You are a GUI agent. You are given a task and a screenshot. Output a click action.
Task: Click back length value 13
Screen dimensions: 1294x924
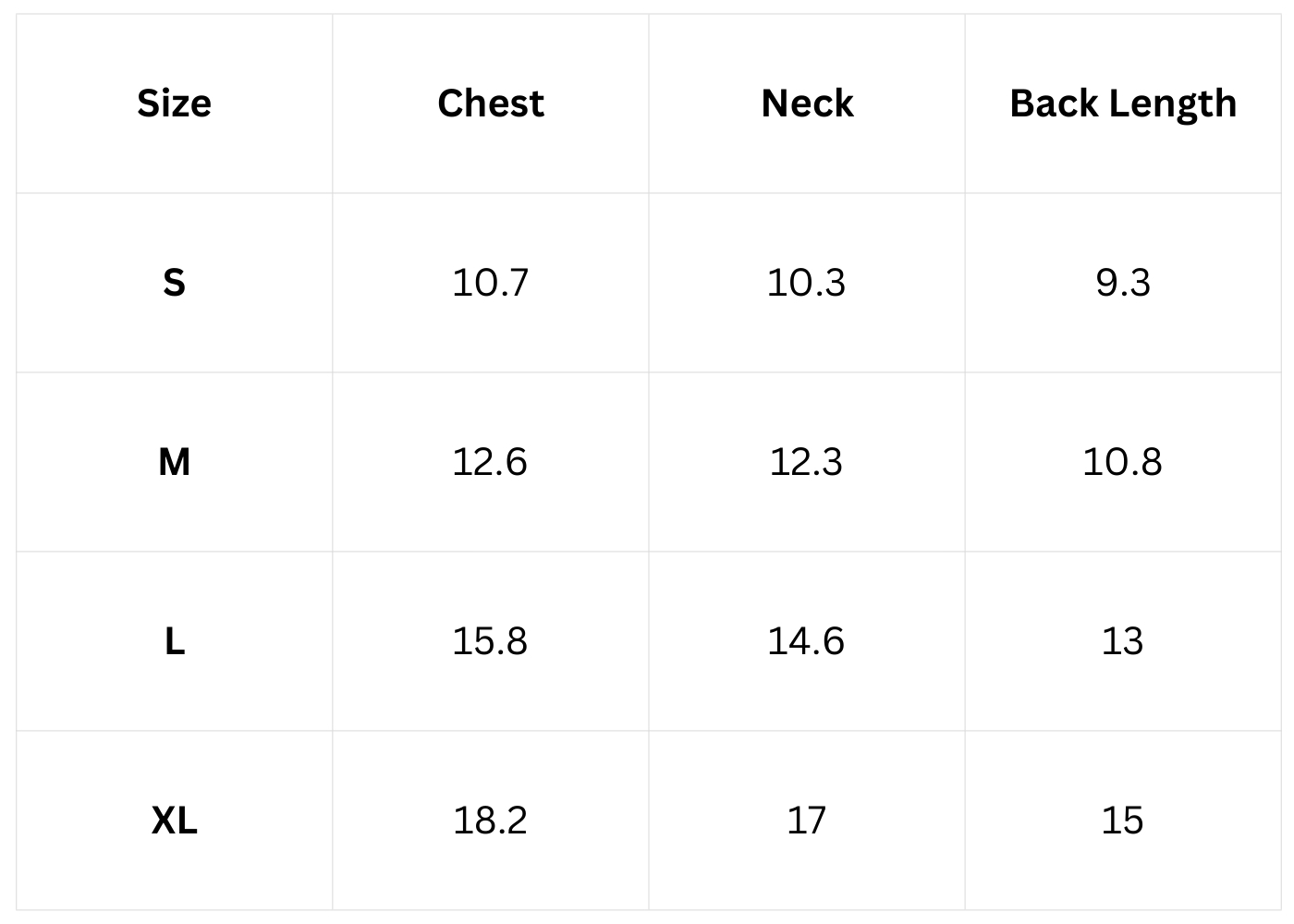[x=1122, y=640]
